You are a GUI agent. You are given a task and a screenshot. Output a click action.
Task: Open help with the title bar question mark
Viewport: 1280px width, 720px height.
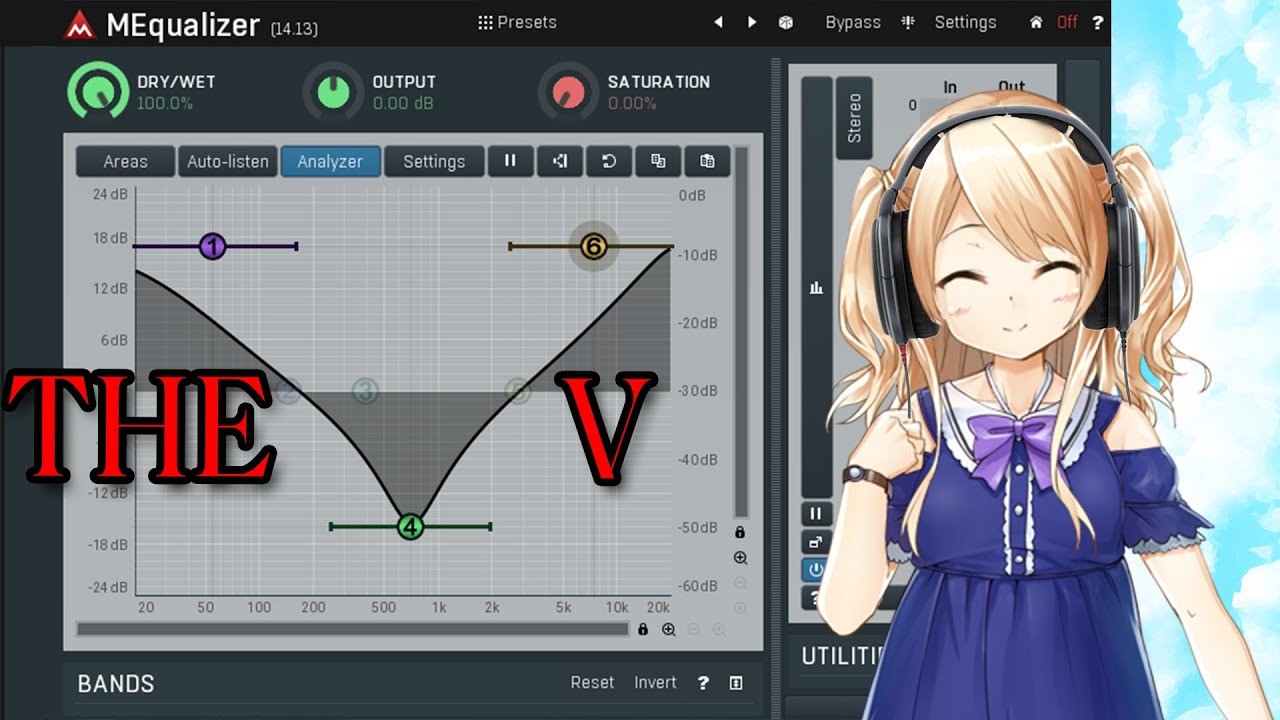point(1098,22)
